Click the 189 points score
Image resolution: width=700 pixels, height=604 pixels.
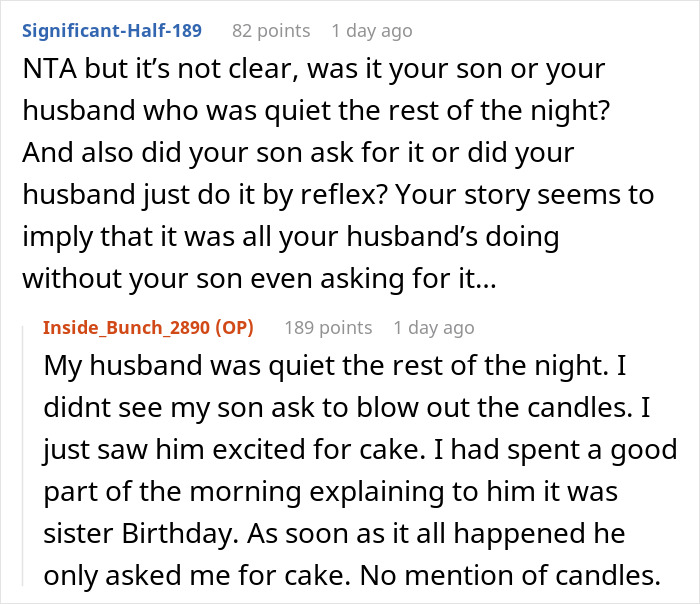[328, 327]
